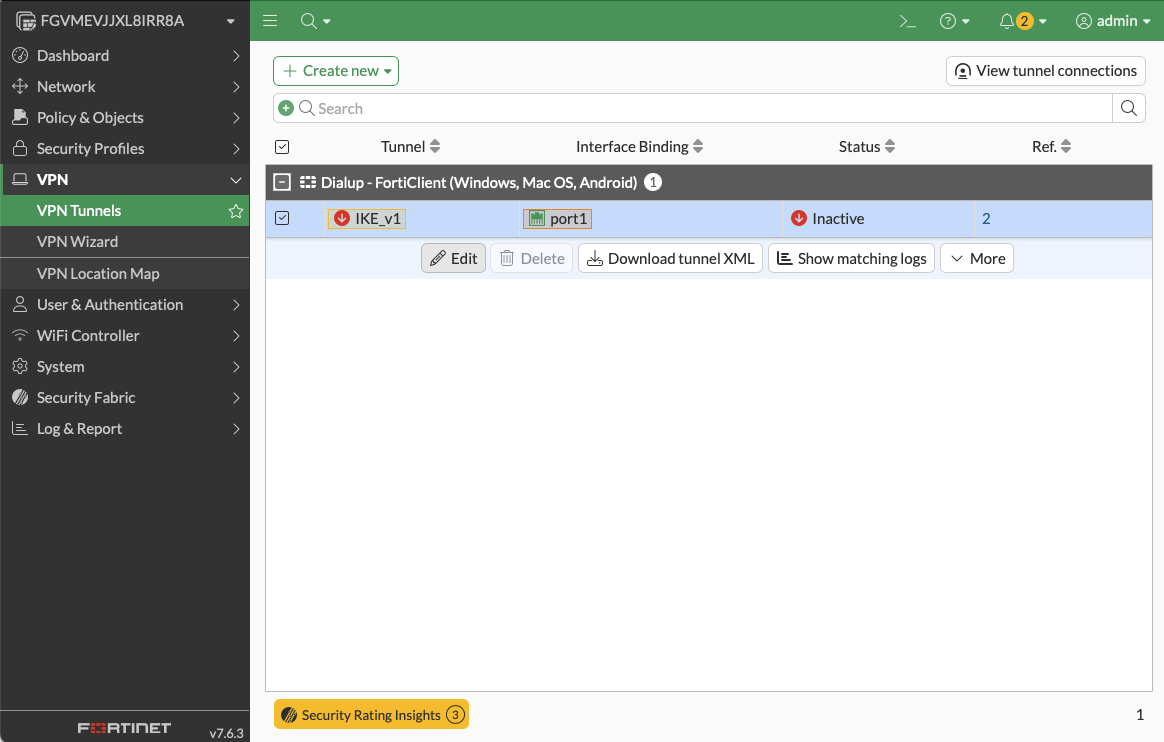Click the Delete button
This screenshot has width=1164, height=742.
point(532,258)
